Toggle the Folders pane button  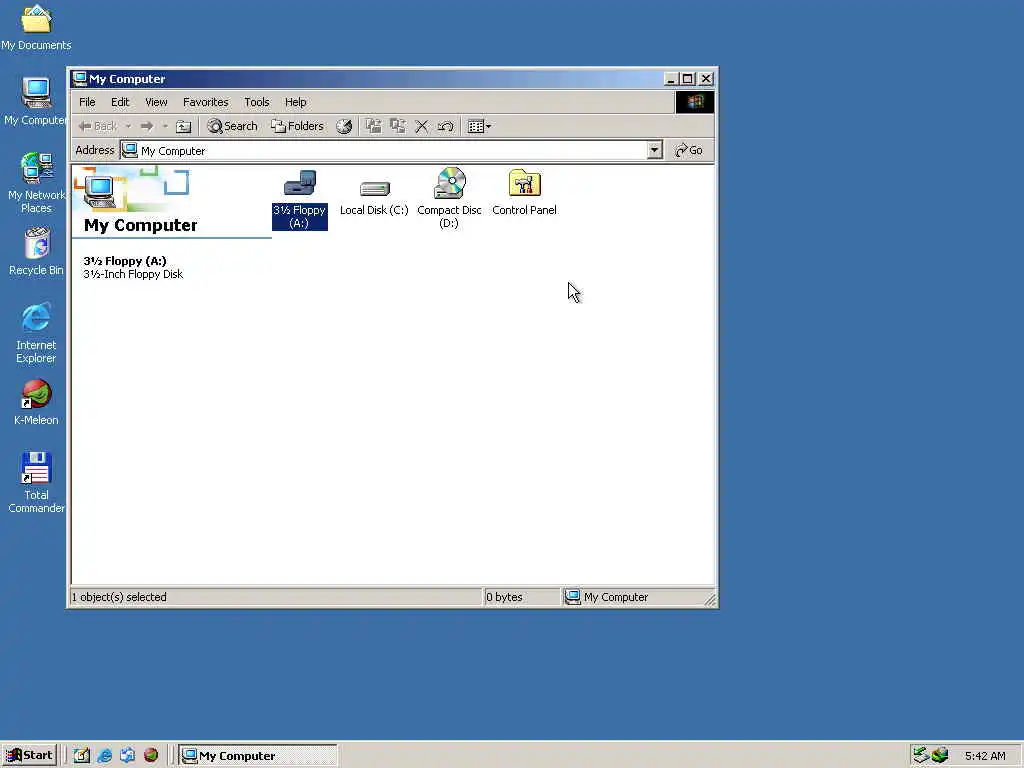298,127
